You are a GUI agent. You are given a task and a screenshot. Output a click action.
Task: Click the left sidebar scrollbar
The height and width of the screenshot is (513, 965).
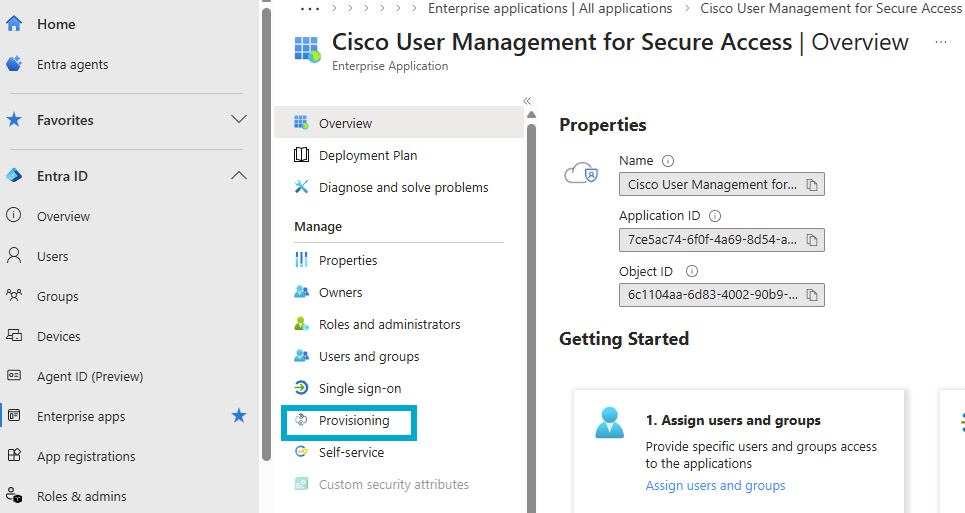266,234
